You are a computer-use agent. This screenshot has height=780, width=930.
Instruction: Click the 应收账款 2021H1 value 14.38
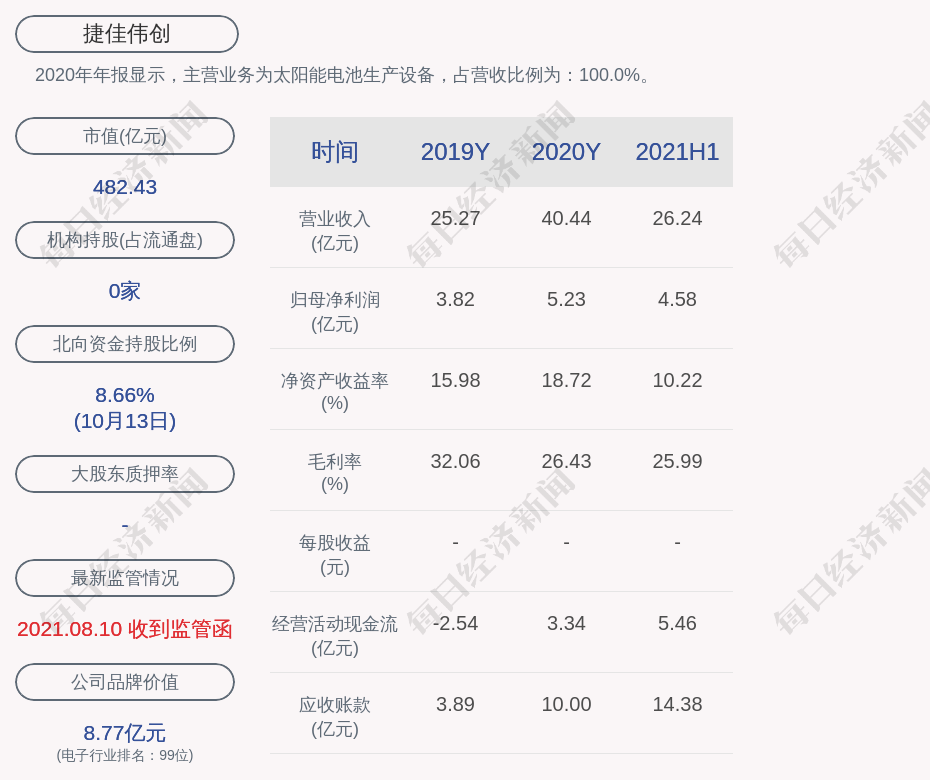click(677, 704)
